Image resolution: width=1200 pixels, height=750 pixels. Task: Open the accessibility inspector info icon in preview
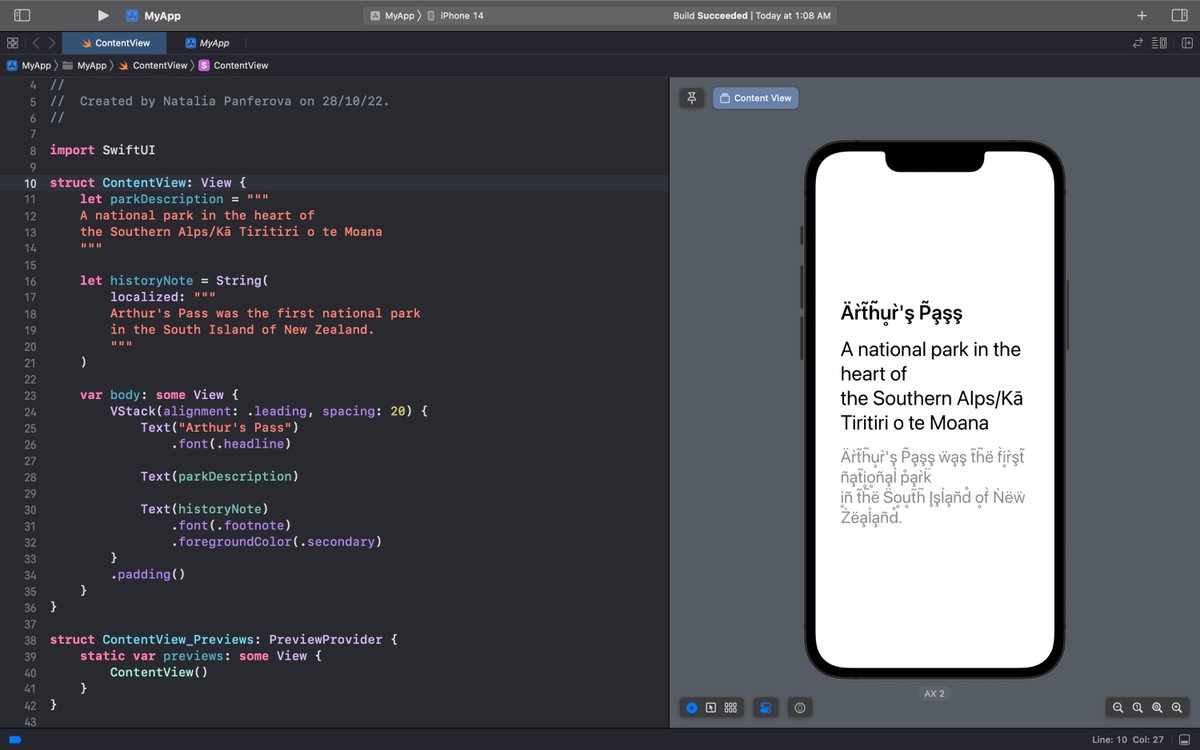click(x=800, y=707)
